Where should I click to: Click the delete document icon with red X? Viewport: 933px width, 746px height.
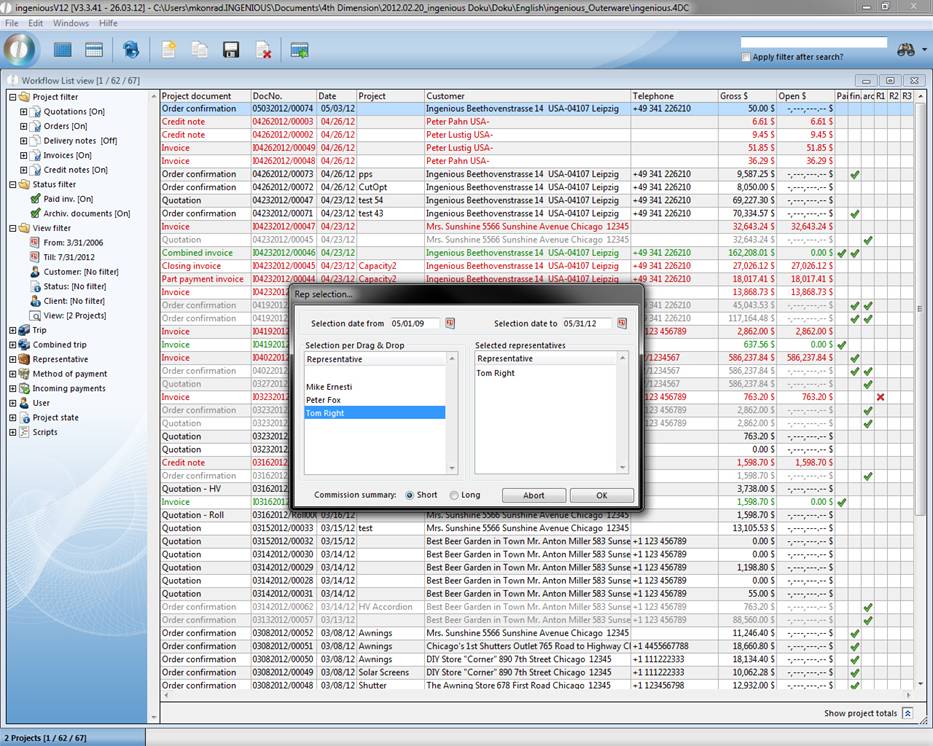coord(263,50)
